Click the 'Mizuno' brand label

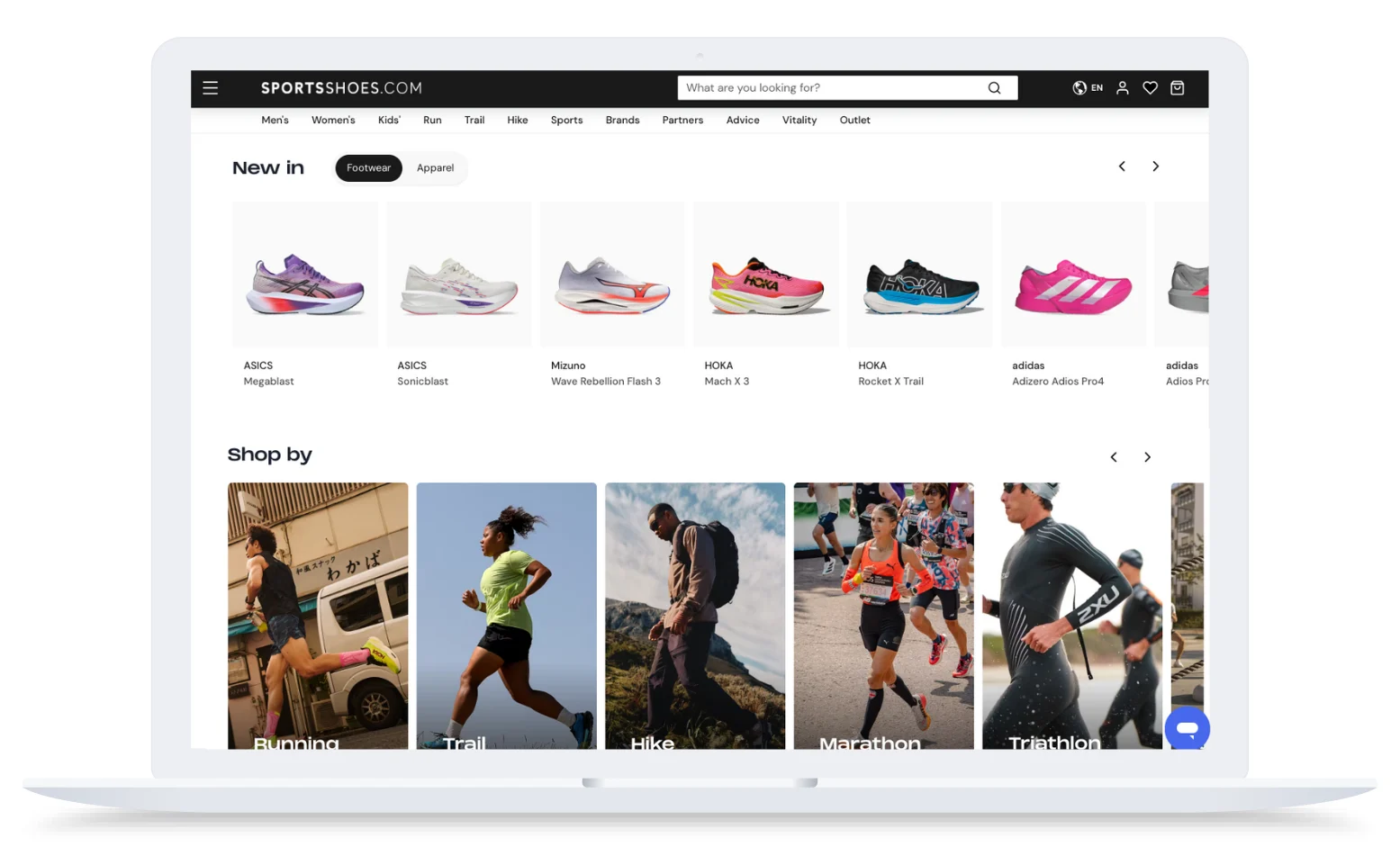click(x=568, y=365)
